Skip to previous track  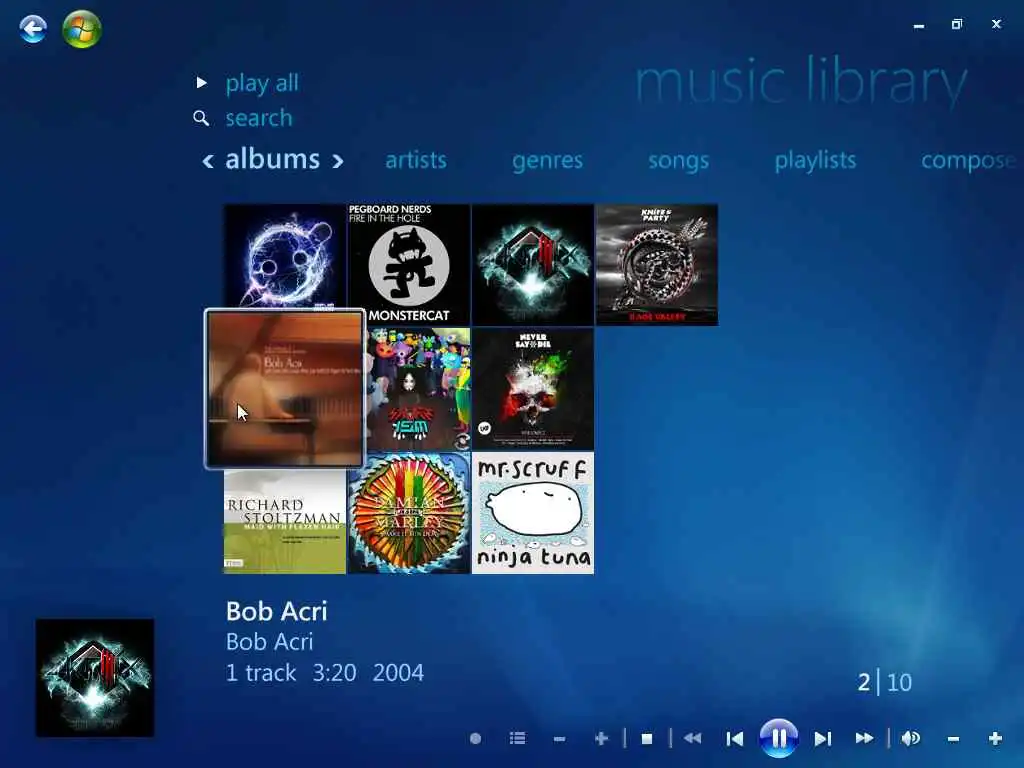click(735, 739)
